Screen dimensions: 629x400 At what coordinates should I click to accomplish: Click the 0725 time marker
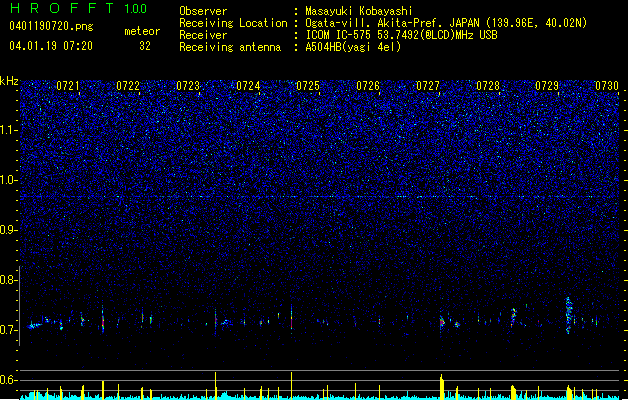pyautogui.click(x=308, y=86)
